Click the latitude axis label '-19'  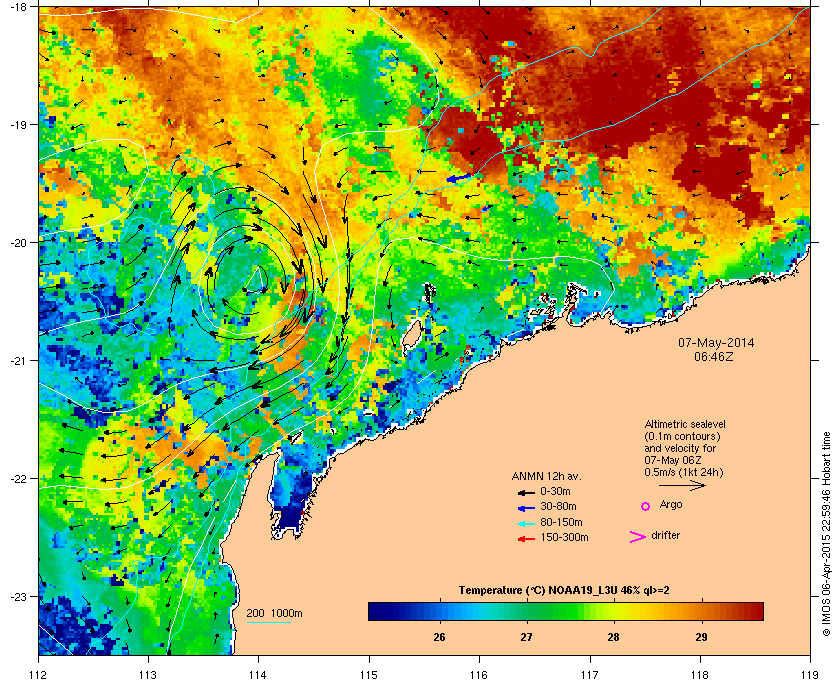click(18, 124)
